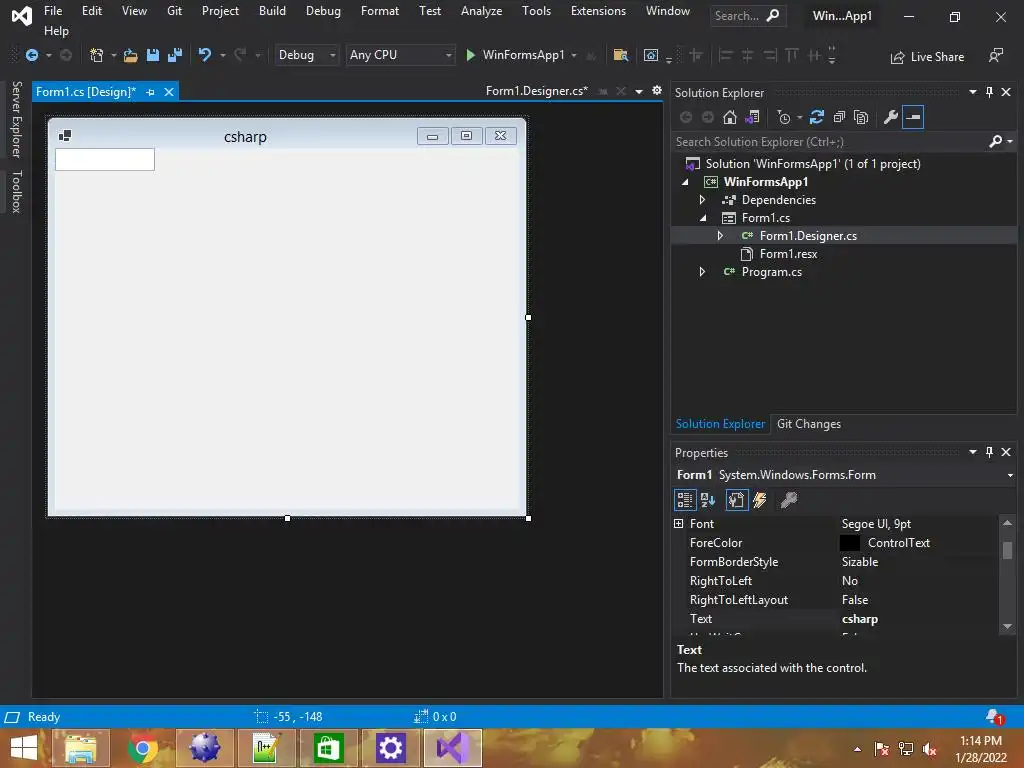The width and height of the screenshot is (1024, 768).
Task: Open the Build menu
Action: pyautogui.click(x=272, y=11)
